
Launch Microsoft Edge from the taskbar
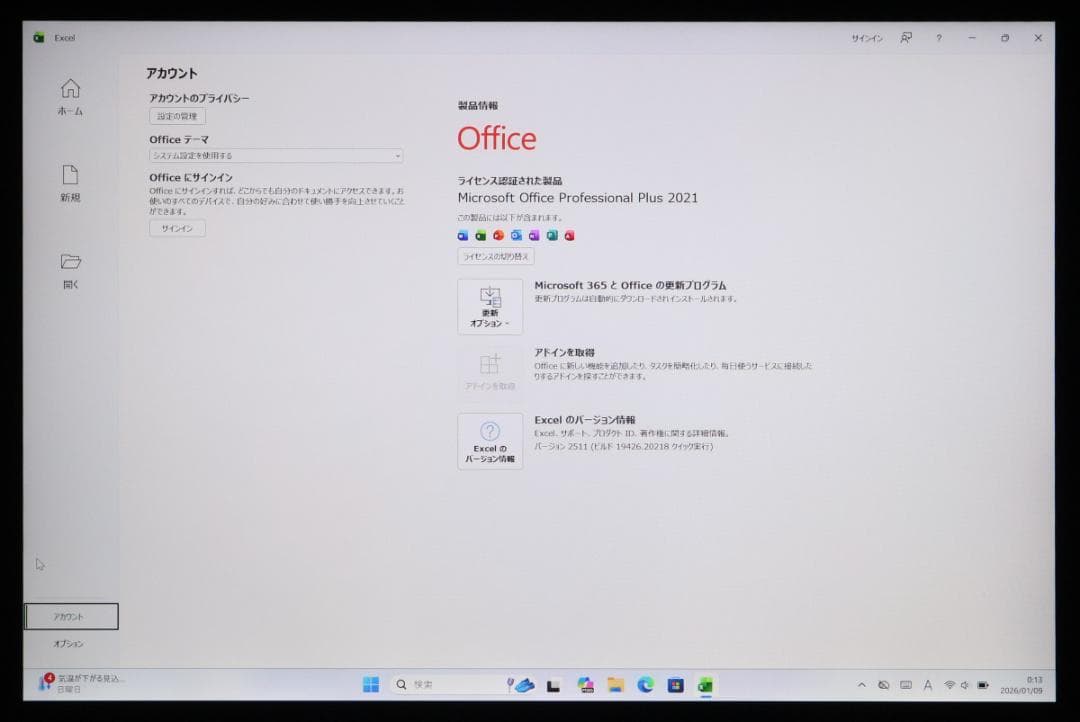click(645, 685)
